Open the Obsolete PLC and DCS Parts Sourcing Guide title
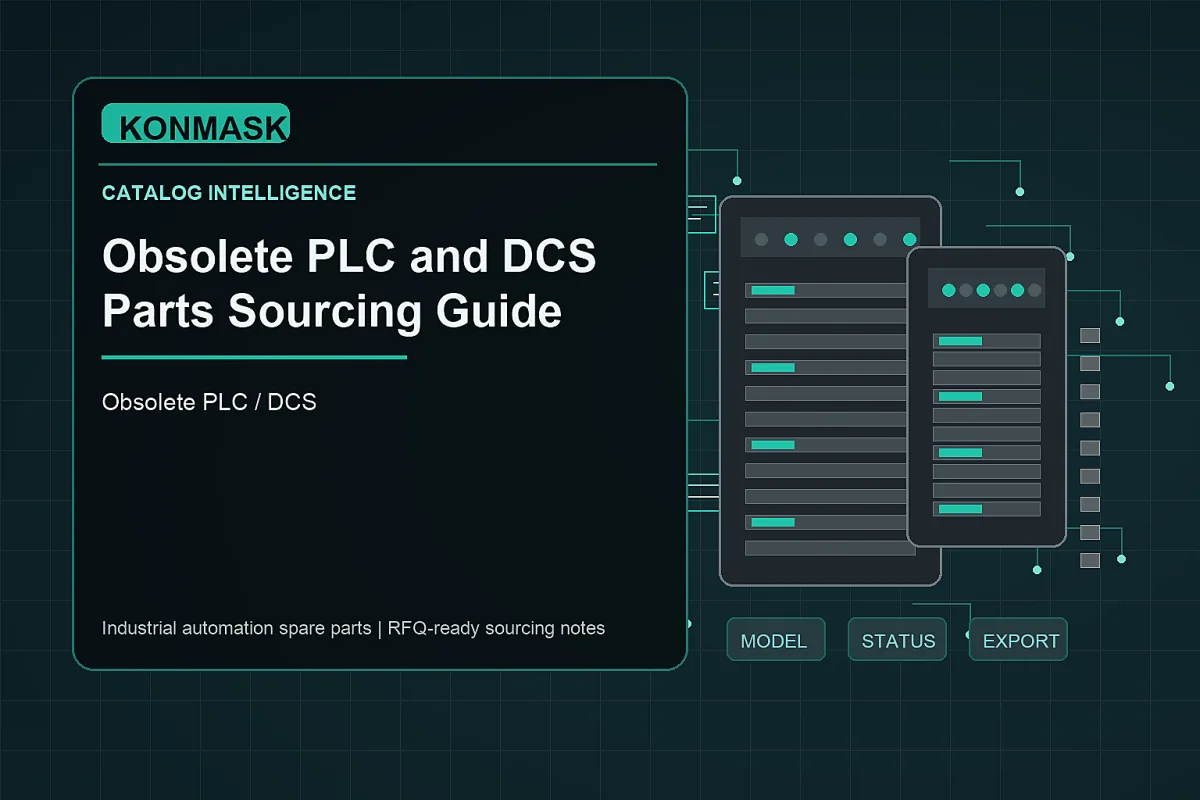The height and width of the screenshot is (800, 1200). pyautogui.click(x=349, y=285)
